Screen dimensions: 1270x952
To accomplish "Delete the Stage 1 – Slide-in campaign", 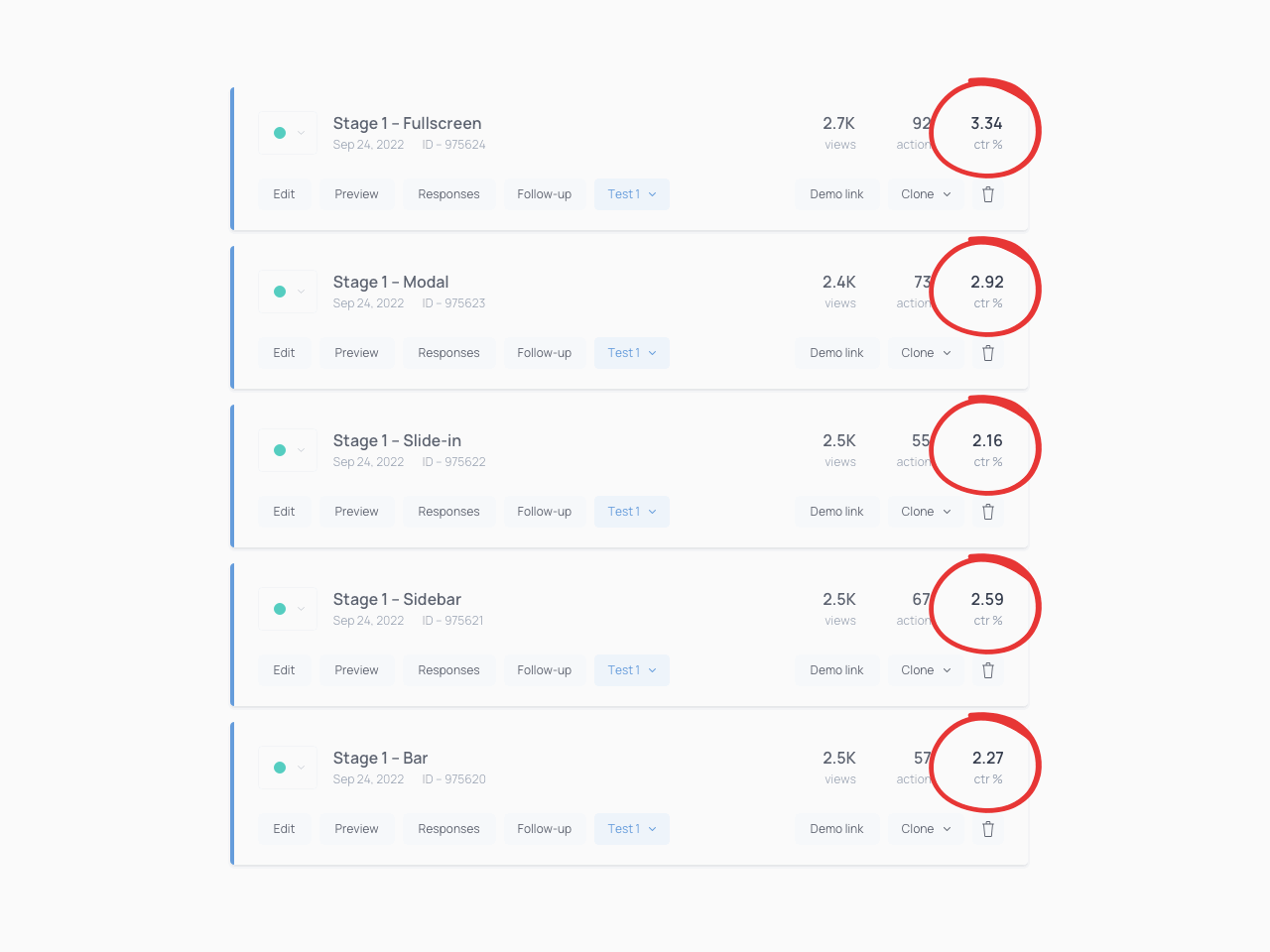I will point(988,512).
